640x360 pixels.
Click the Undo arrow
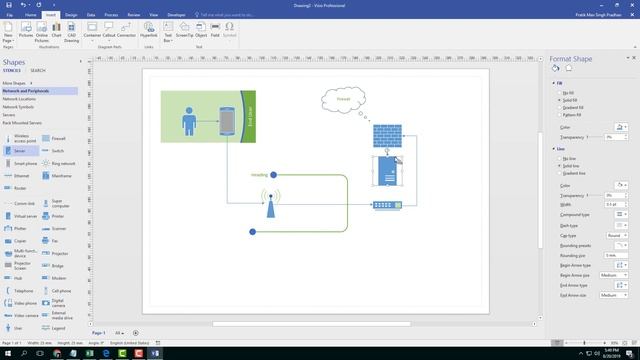(x=23, y=5)
